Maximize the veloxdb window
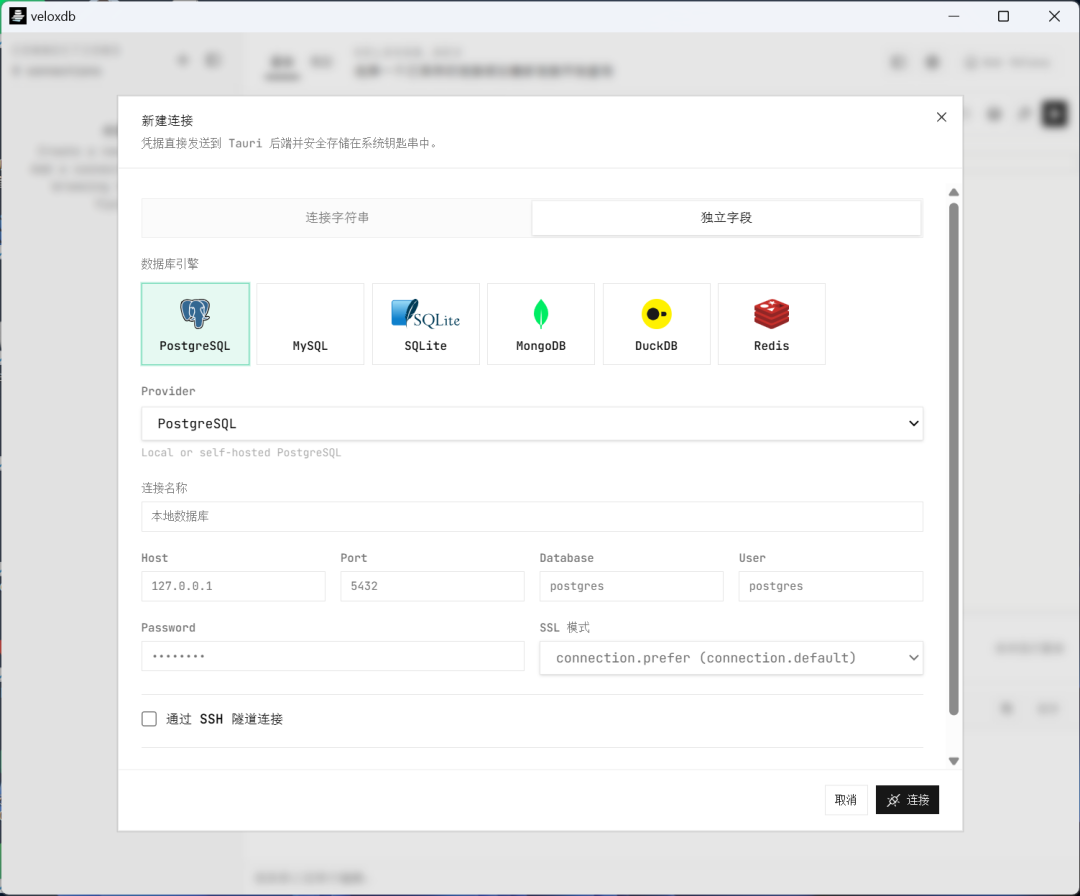The image size is (1080, 896). pos(1004,16)
